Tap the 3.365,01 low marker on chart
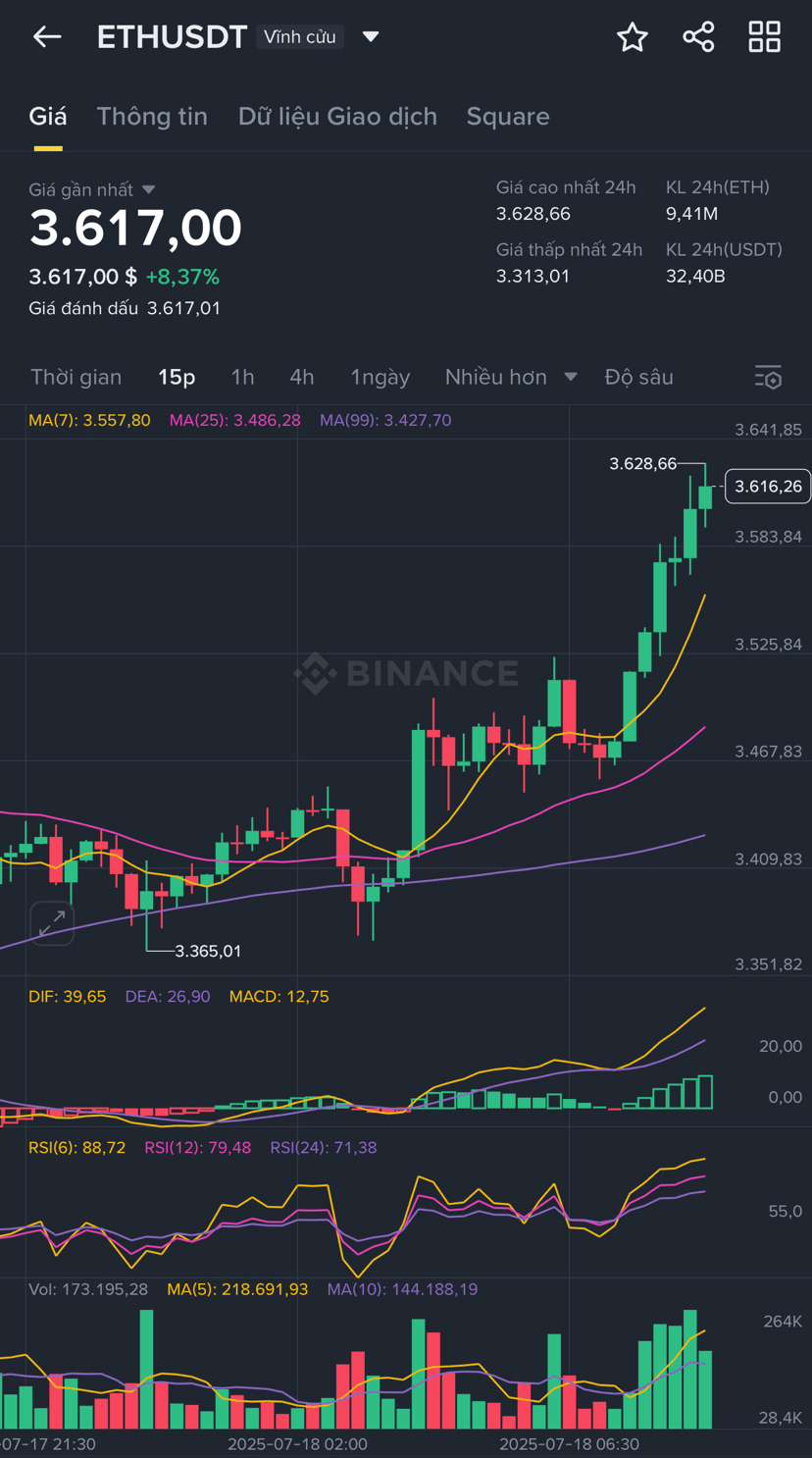The height and width of the screenshot is (1458, 812). [x=208, y=951]
